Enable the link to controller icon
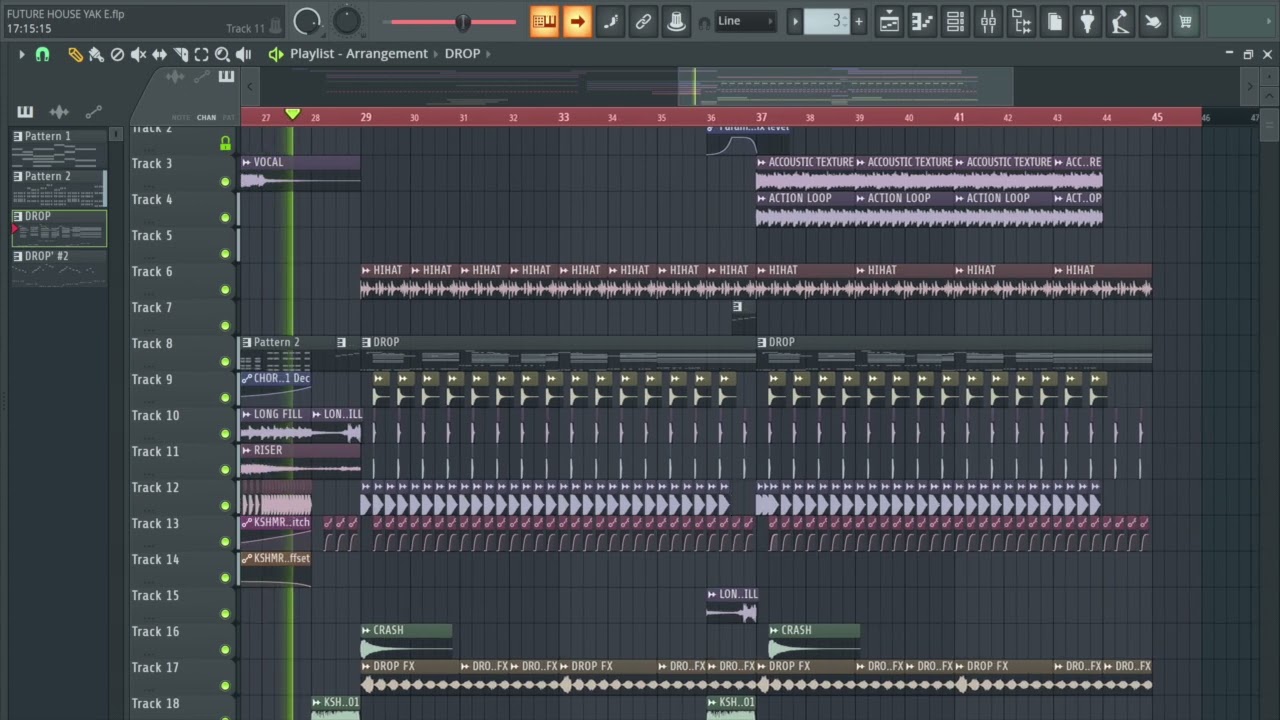This screenshot has height=720, width=1280. pos(643,21)
